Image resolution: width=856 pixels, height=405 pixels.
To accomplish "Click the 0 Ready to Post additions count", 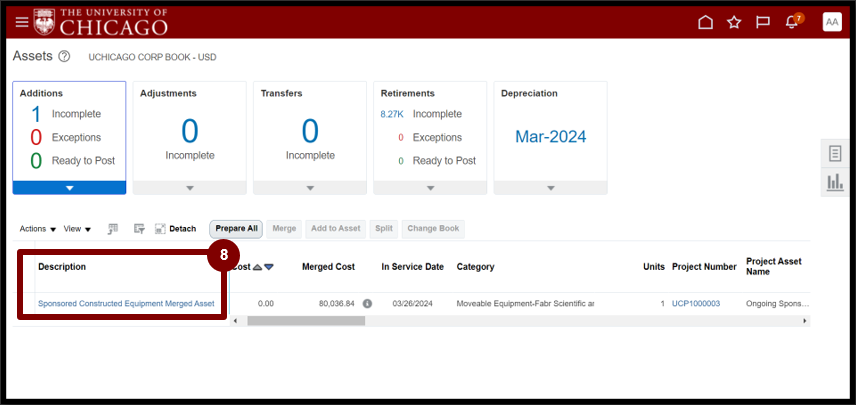I will (x=36, y=161).
